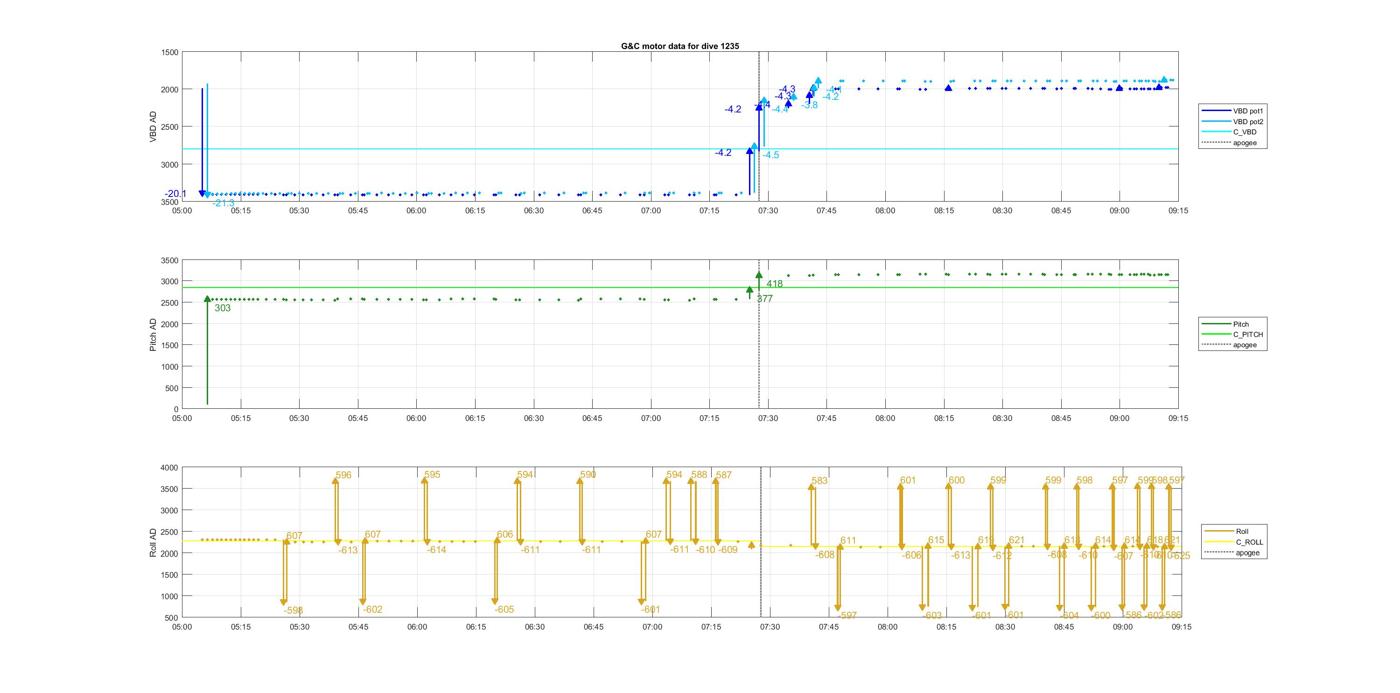Click the 'Pitch AD' y-axis label
1400x693 pixels.
click(x=154, y=334)
